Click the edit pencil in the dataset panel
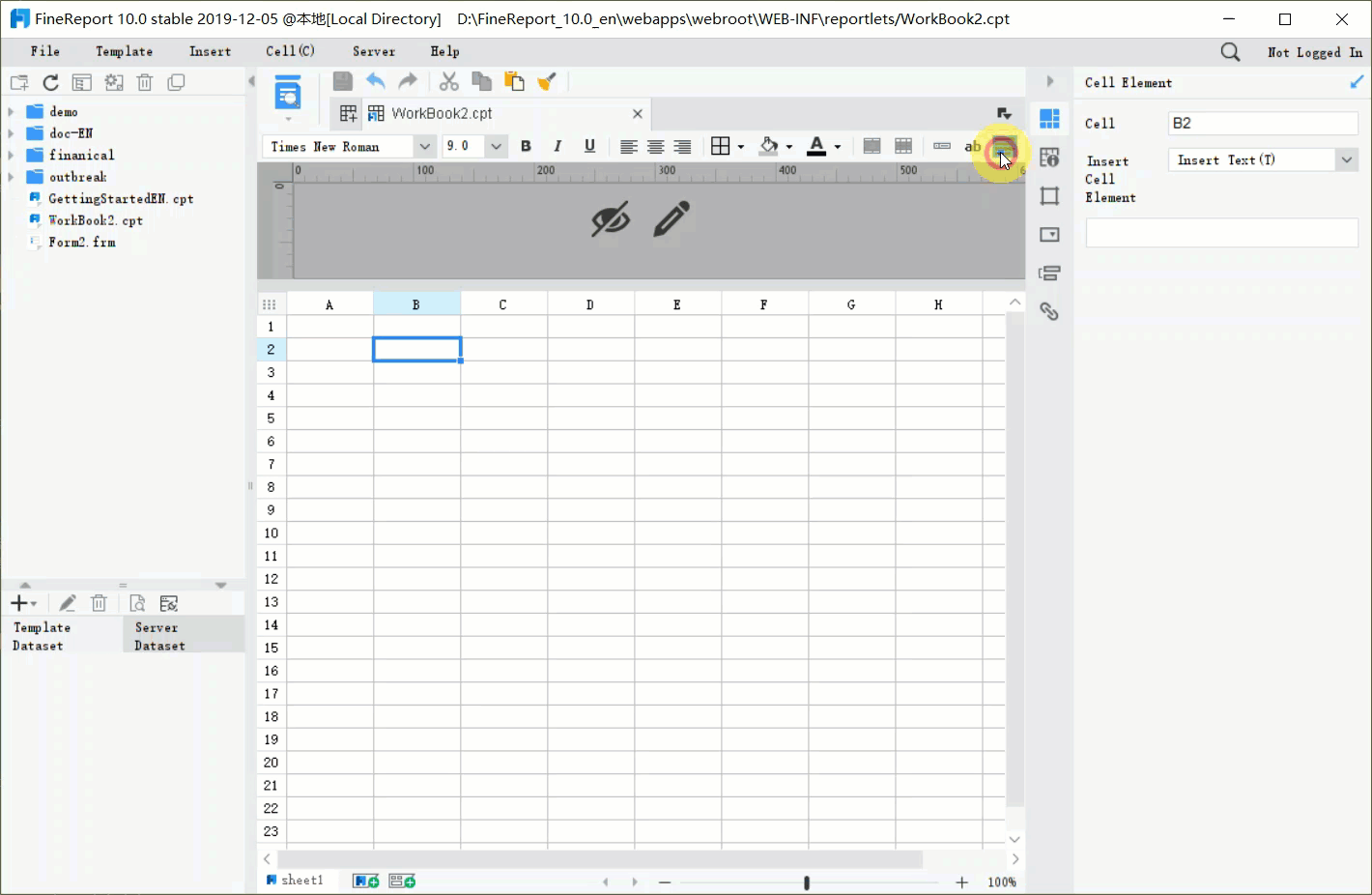This screenshot has height=895, width=1372. click(67, 602)
